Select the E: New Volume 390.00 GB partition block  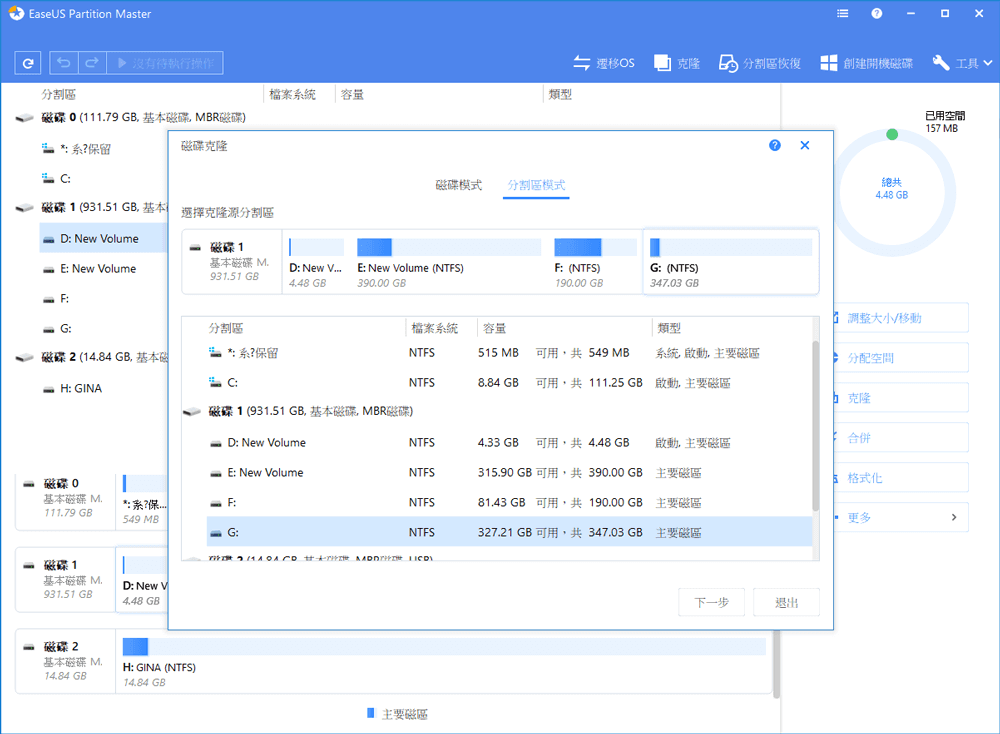[x=449, y=263]
